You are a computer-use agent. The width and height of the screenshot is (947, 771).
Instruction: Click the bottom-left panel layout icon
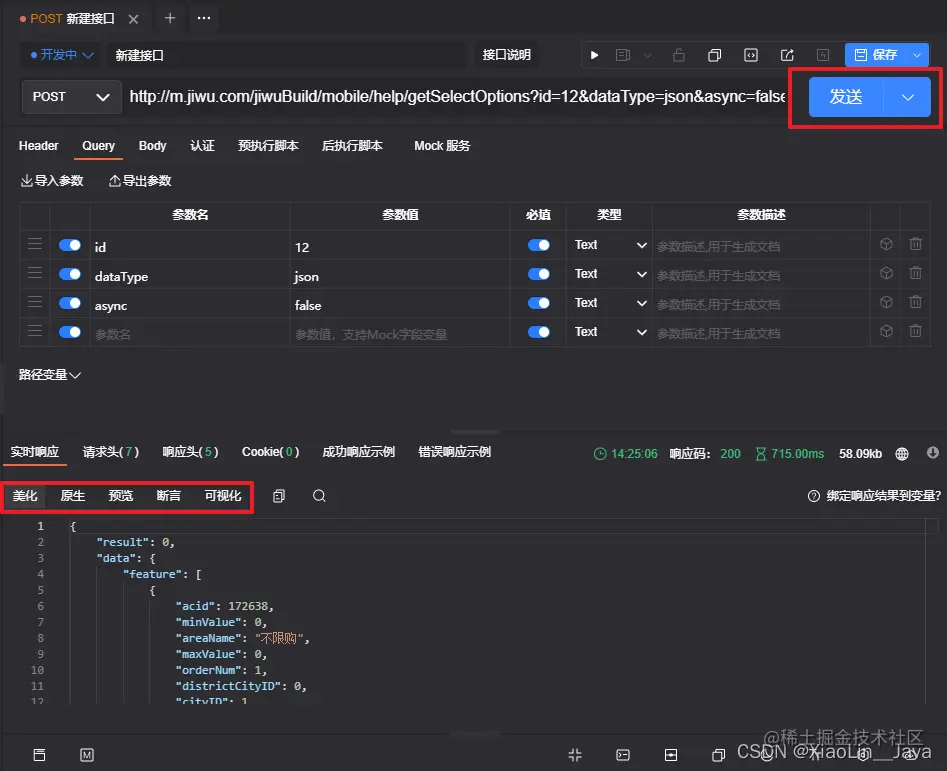[x=39, y=755]
